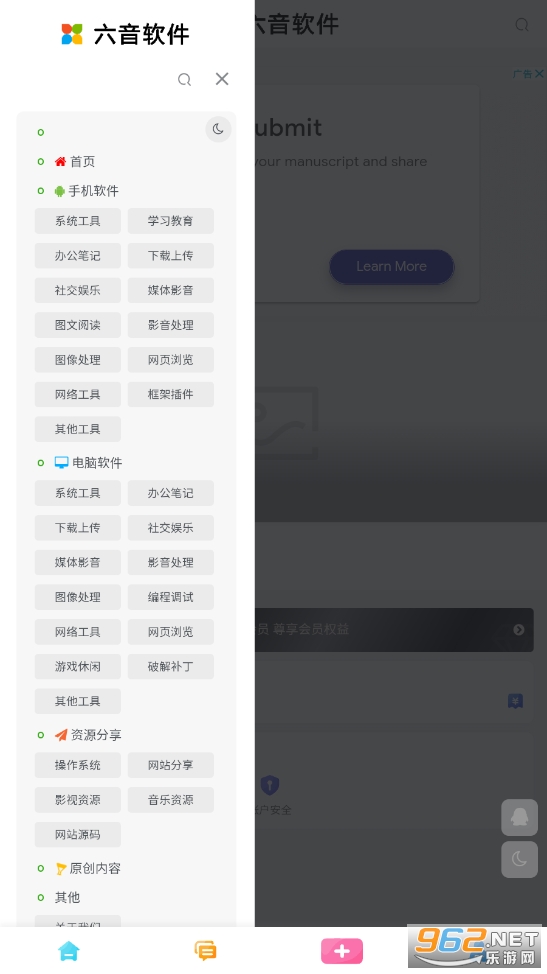Go to 首页 in the drawer menu

[82, 162]
